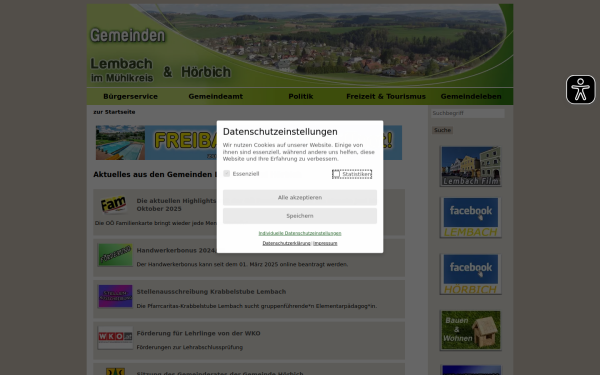600x375 pixels.
Task: Click the WKO logo icon
Action: point(115,337)
